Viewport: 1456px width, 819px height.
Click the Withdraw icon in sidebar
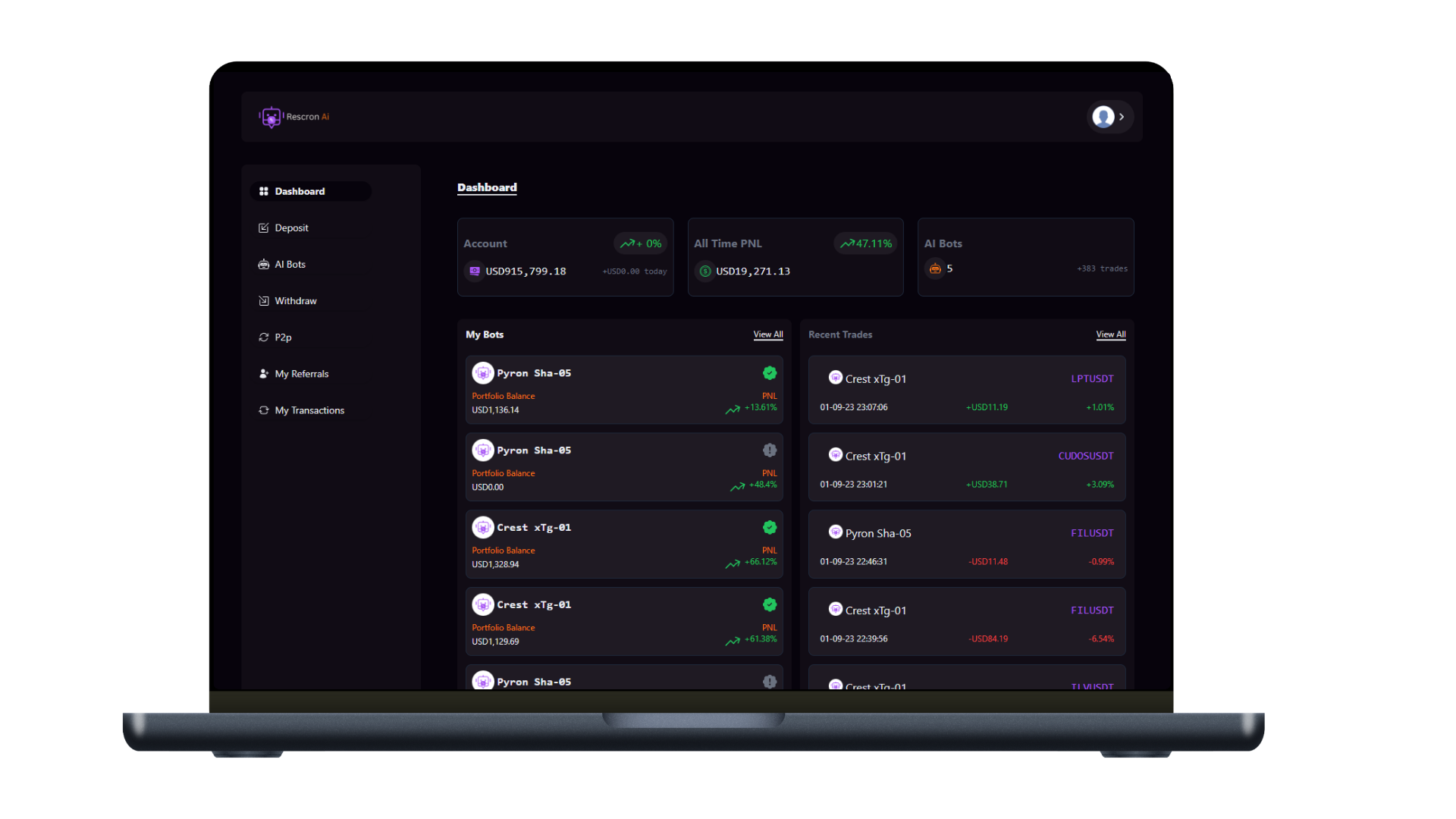click(x=263, y=300)
